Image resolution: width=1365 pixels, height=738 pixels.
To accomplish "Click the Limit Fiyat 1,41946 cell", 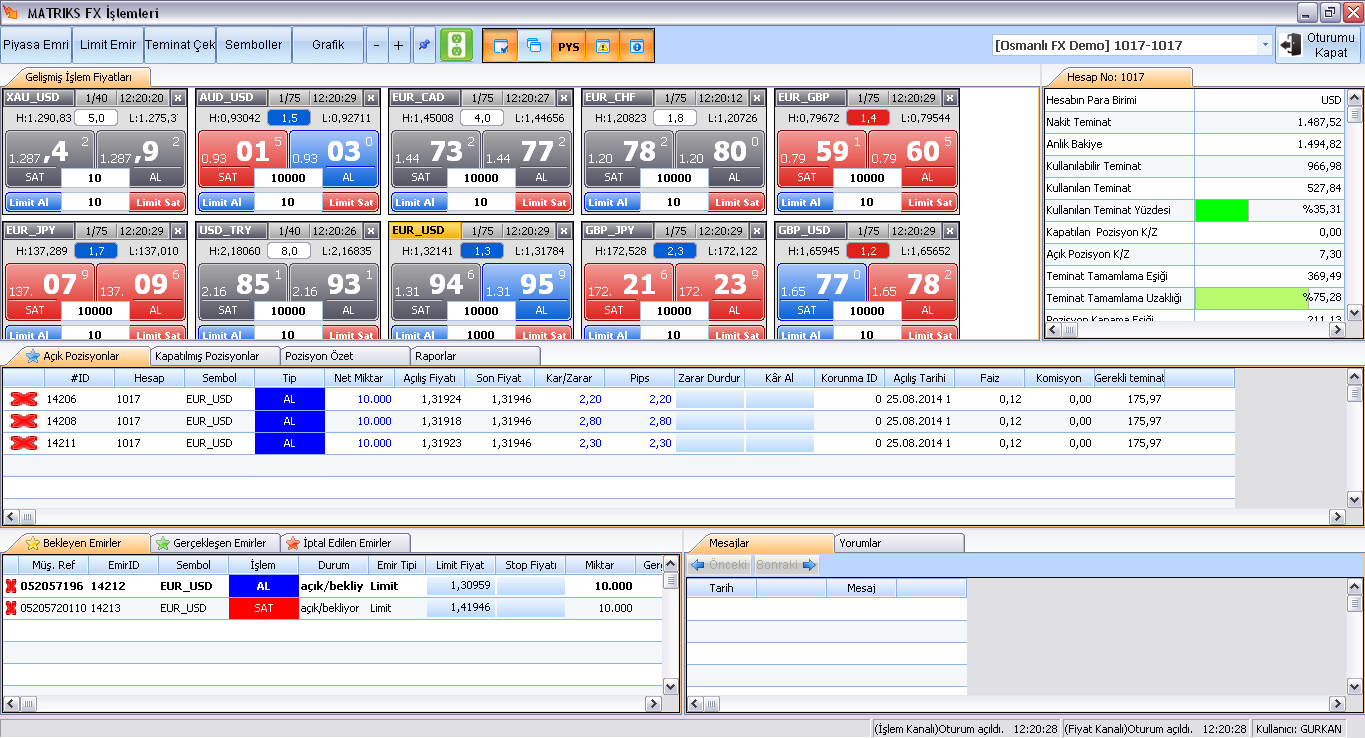I will (x=460, y=608).
